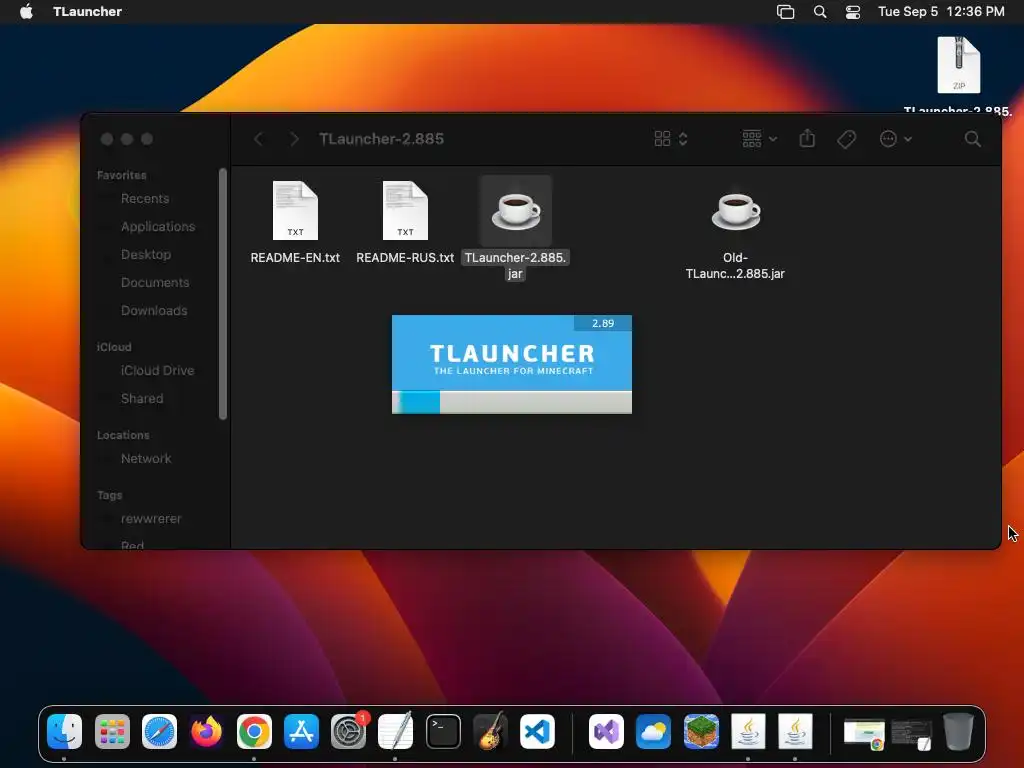Open System Settings with the notification badge
The width and height of the screenshot is (1024, 768).
[349, 731]
